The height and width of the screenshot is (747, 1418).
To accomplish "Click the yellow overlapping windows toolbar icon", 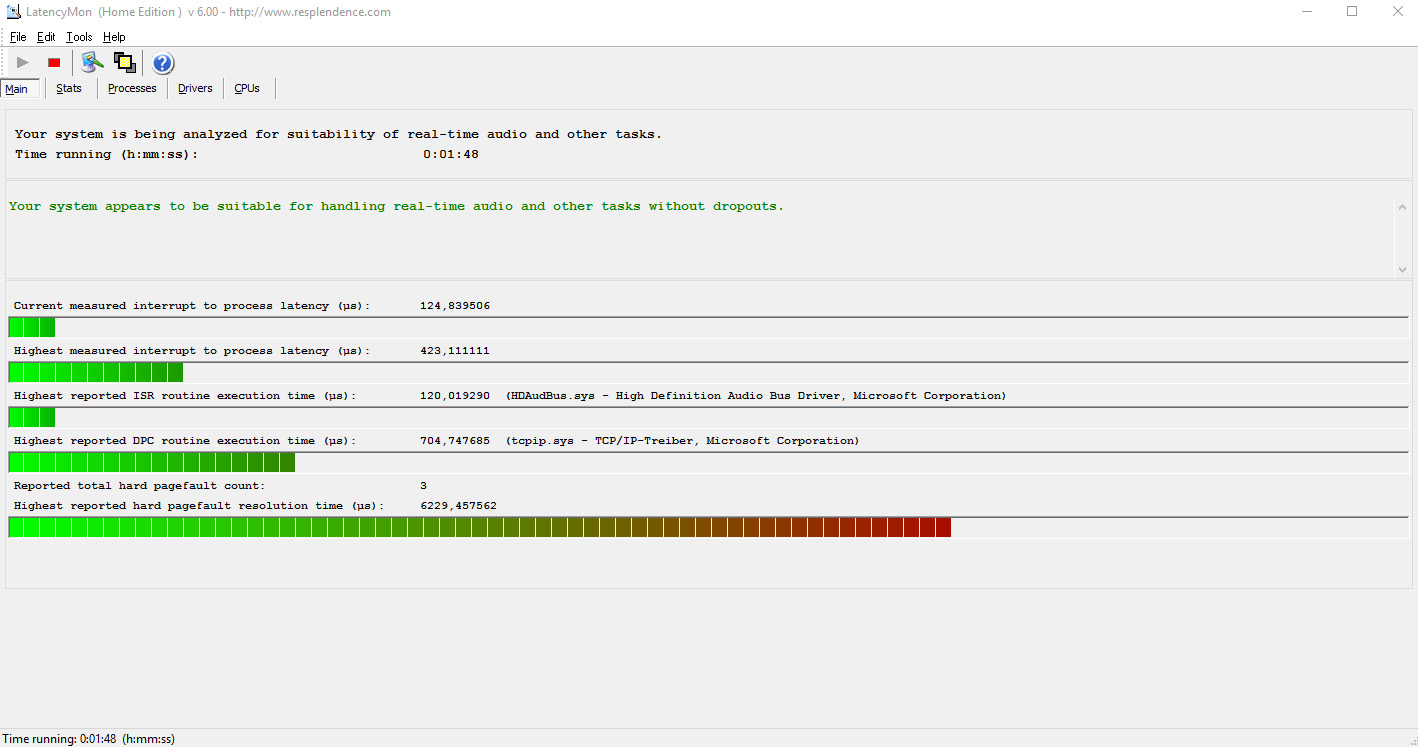I will pyautogui.click(x=125, y=63).
